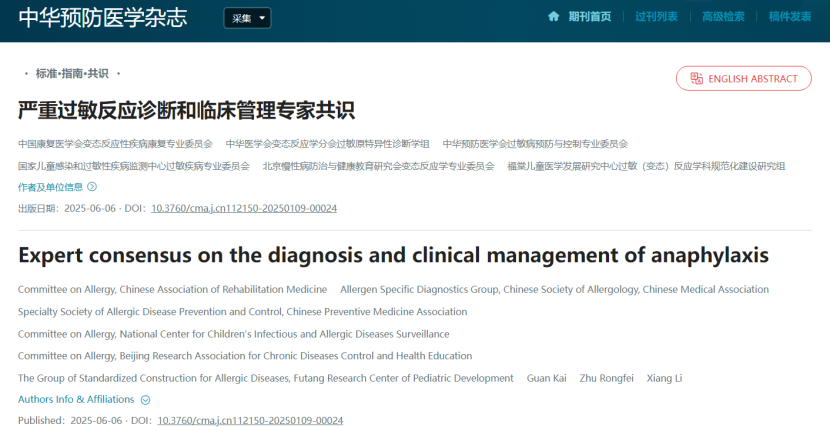This screenshot has height=431, width=831.
Task: Click 福棠儿童医学发展研究中心 affiliation text
Action: click(646, 166)
